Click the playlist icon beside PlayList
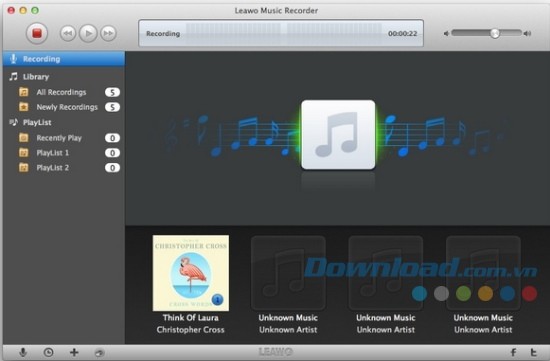Screen dimensions: 550x361 [13, 122]
